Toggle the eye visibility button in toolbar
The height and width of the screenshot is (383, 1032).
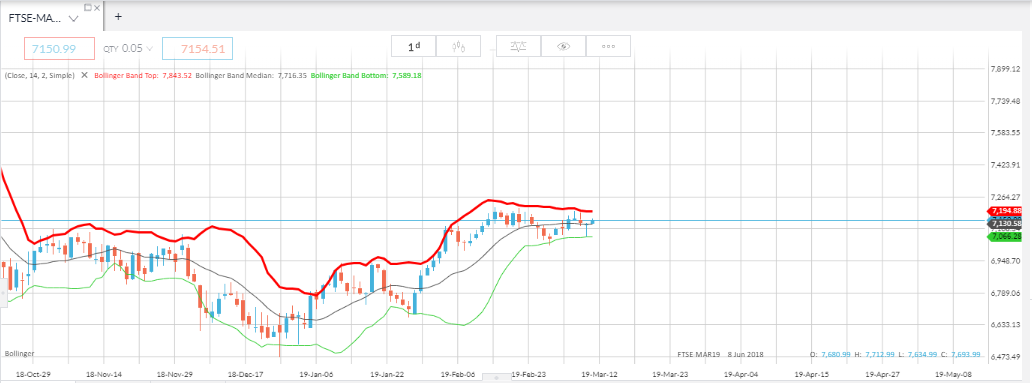coord(563,46)
